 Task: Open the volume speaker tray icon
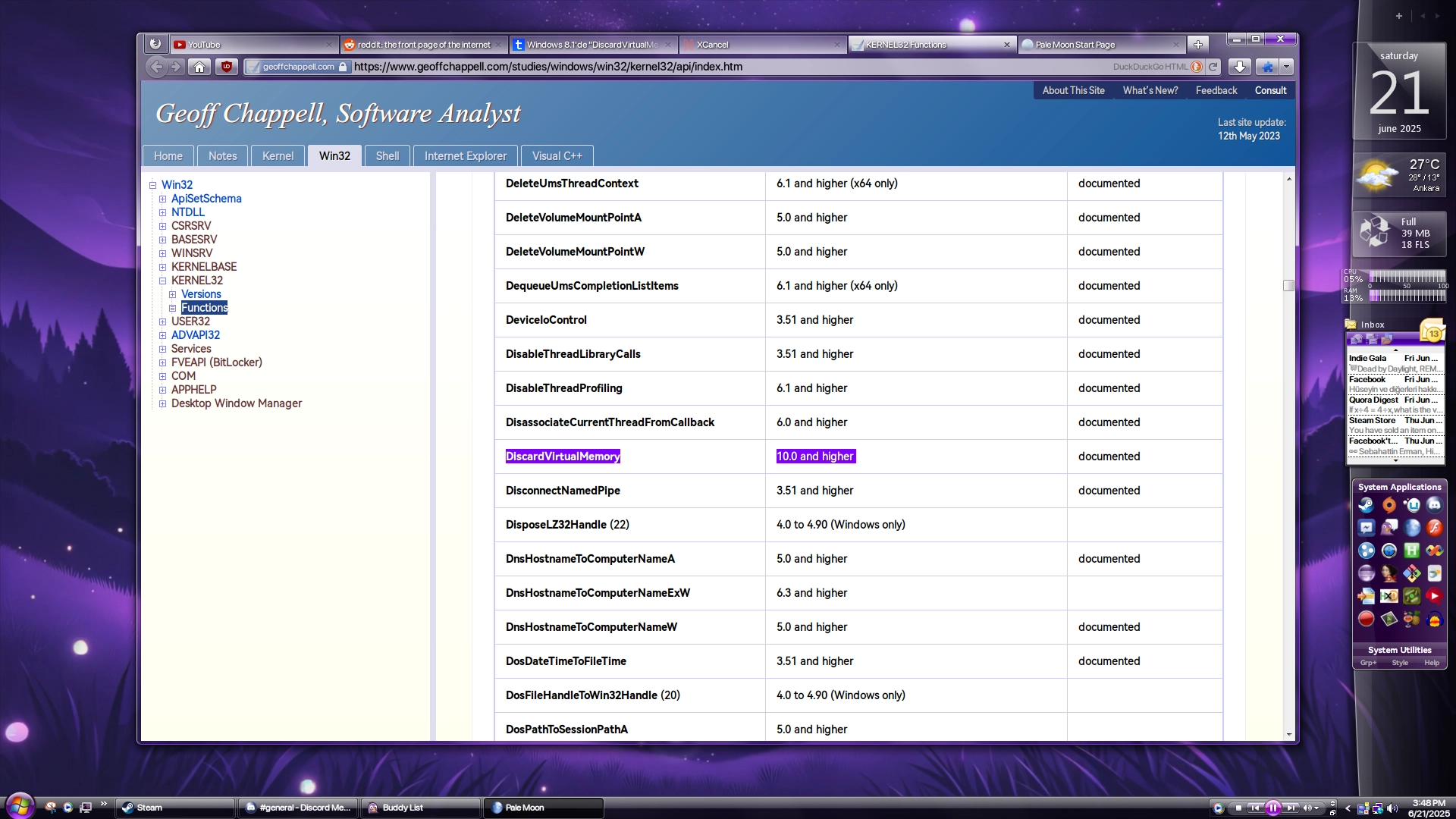(x=1392, y=808)
